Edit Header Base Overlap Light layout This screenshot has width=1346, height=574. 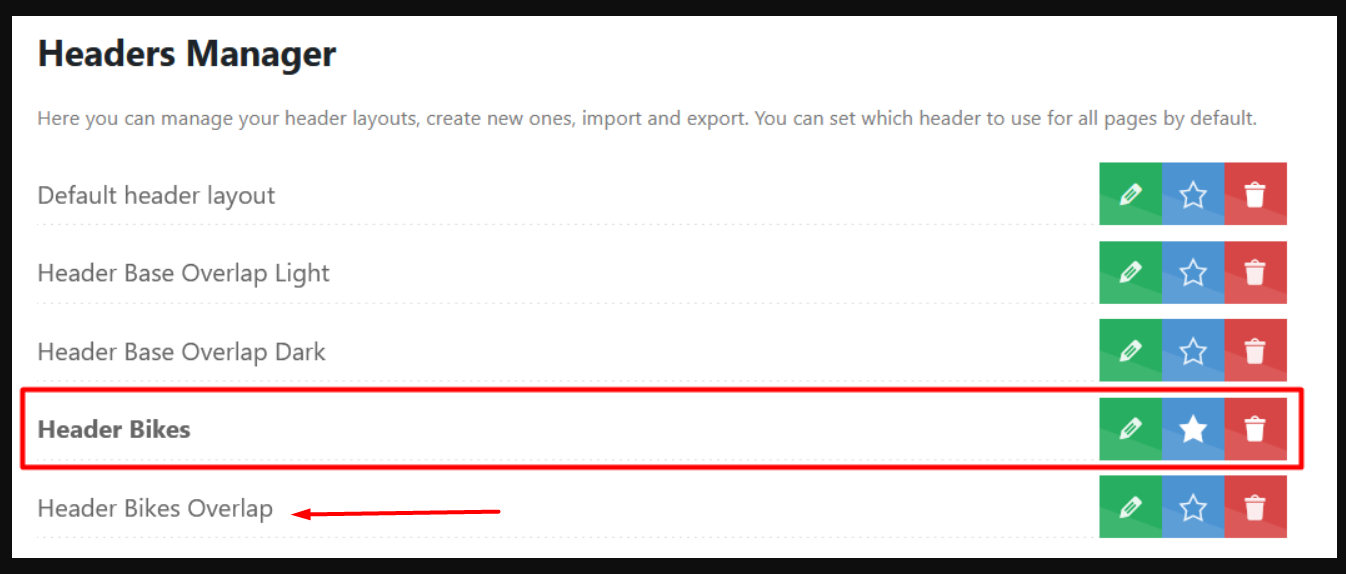point(1130,272)
